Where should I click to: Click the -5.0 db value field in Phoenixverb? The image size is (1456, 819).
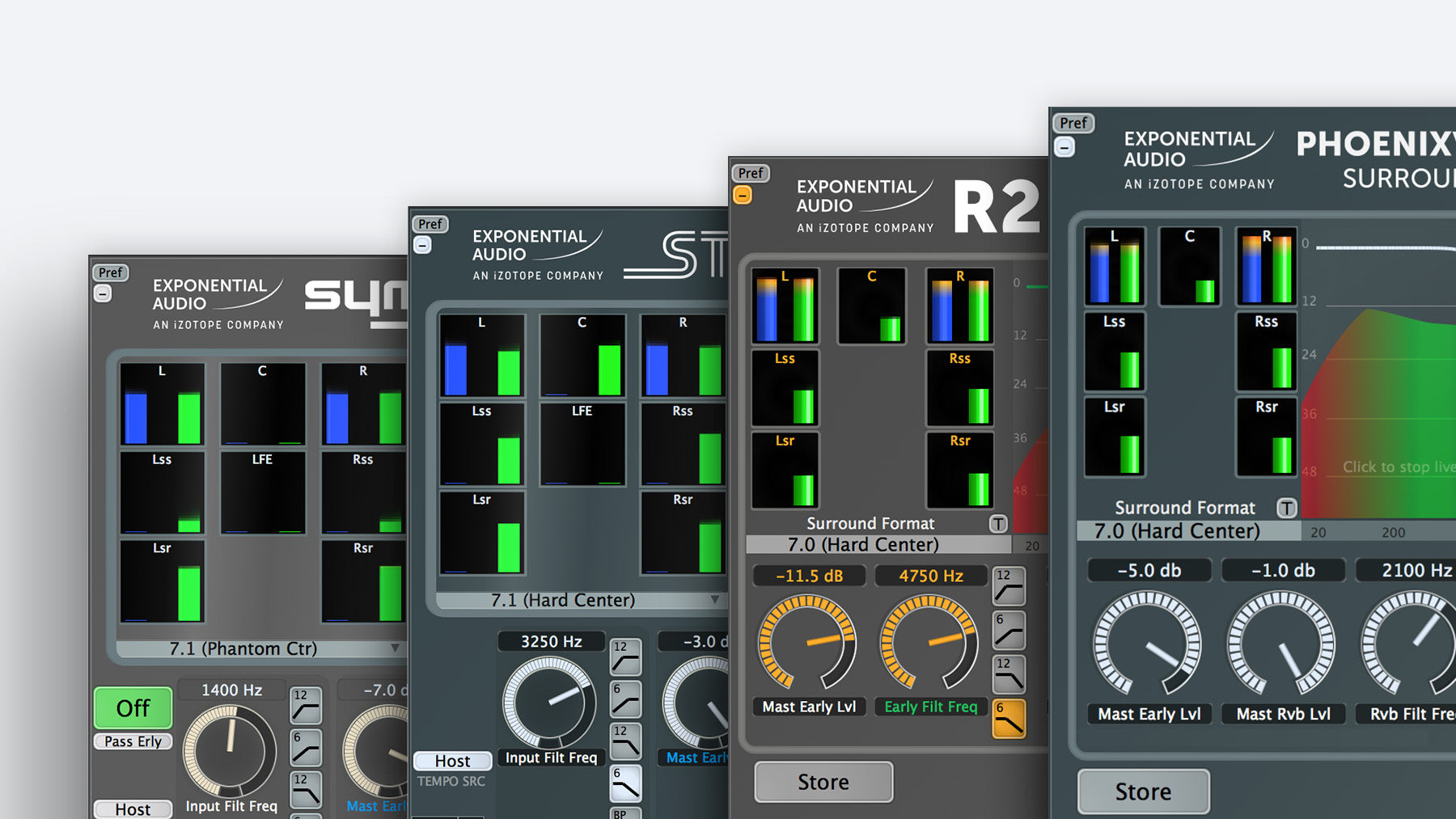pos(1149,570)
